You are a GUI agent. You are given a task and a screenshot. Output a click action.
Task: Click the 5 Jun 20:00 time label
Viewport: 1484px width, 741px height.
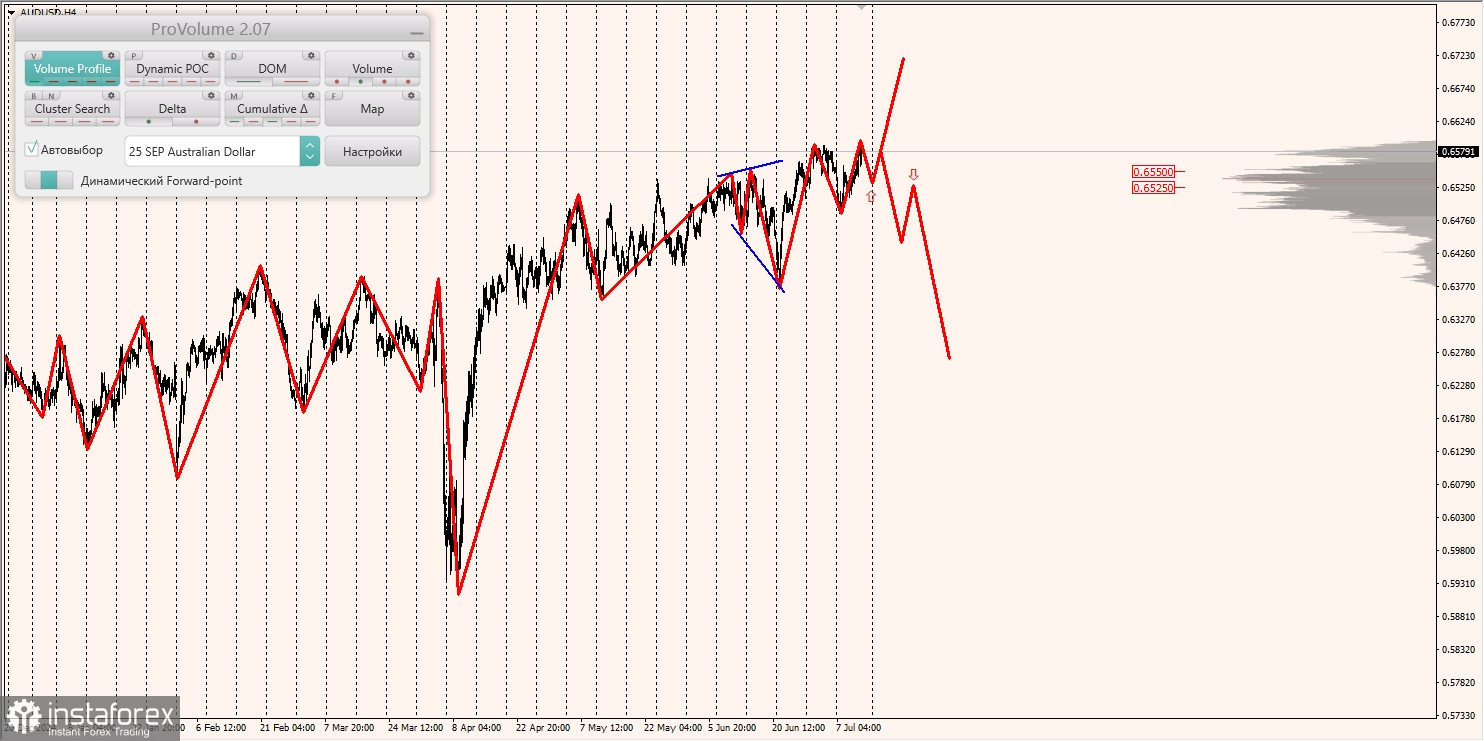(733, 728)
